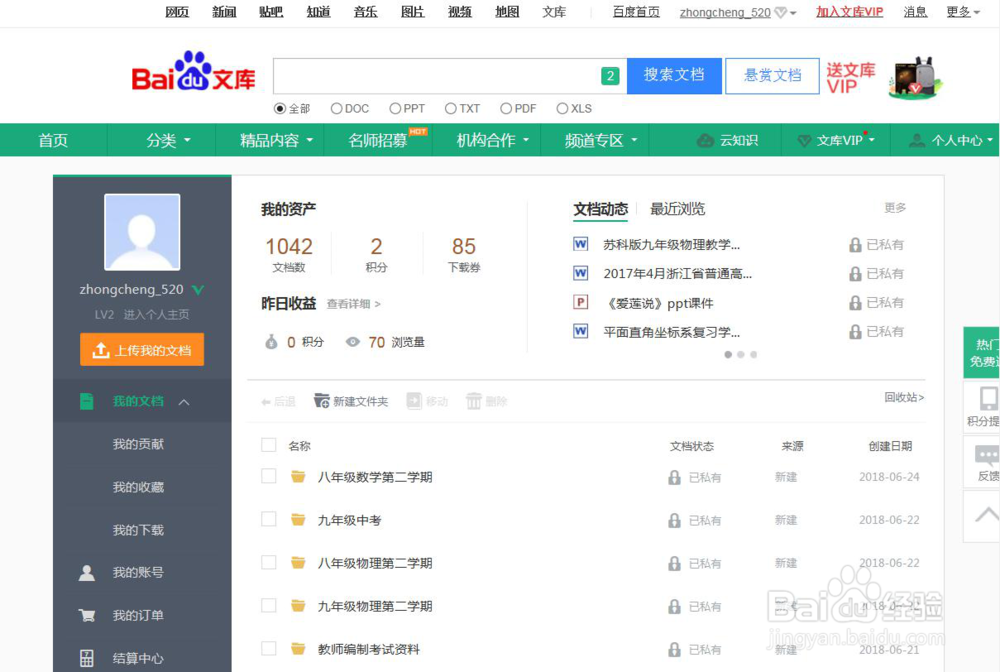Switch to the 最近浏览 tab
The height and width of the screenshot is (672, 1000).
677,209
